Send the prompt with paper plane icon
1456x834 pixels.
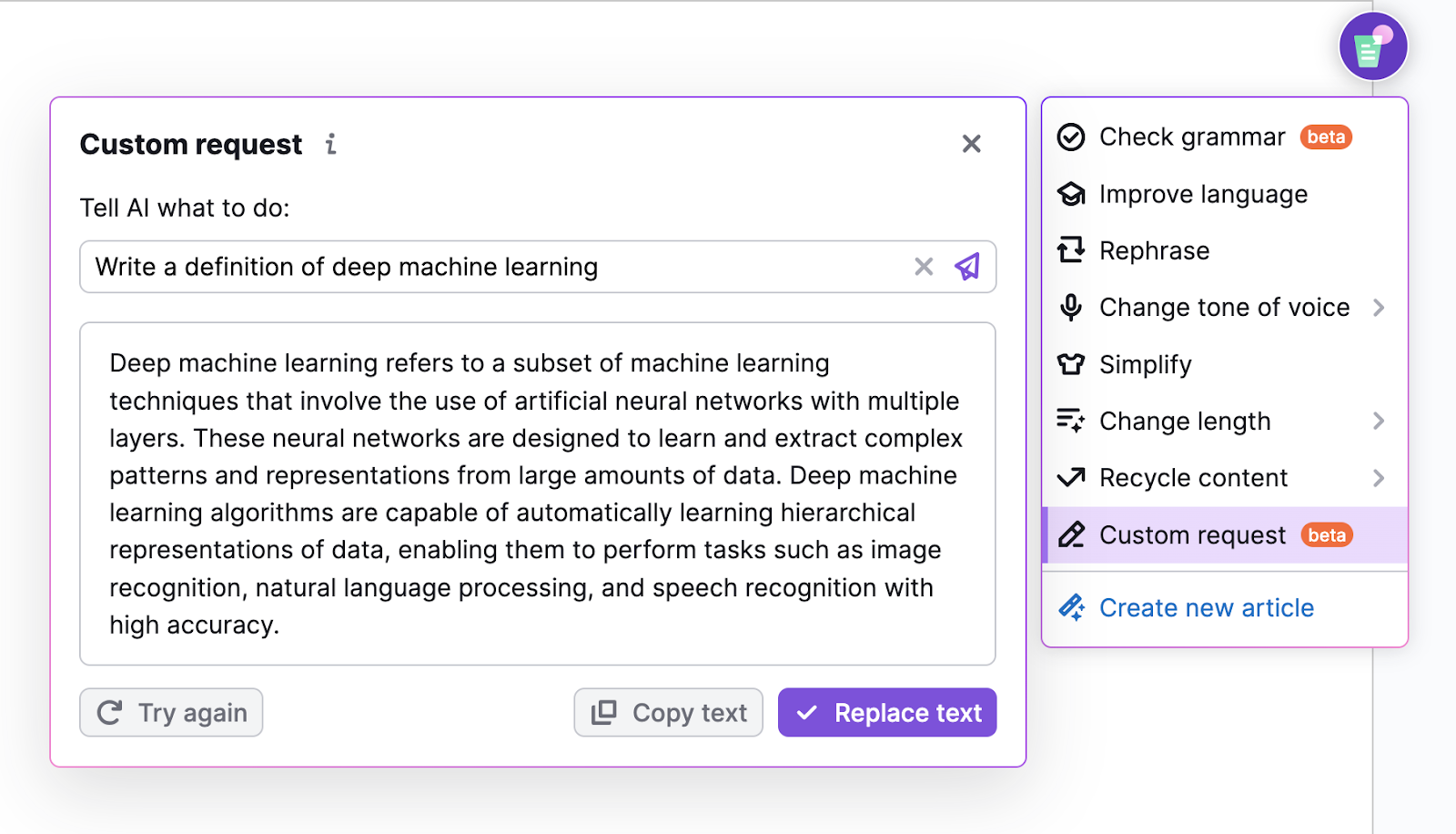(967, 267)
